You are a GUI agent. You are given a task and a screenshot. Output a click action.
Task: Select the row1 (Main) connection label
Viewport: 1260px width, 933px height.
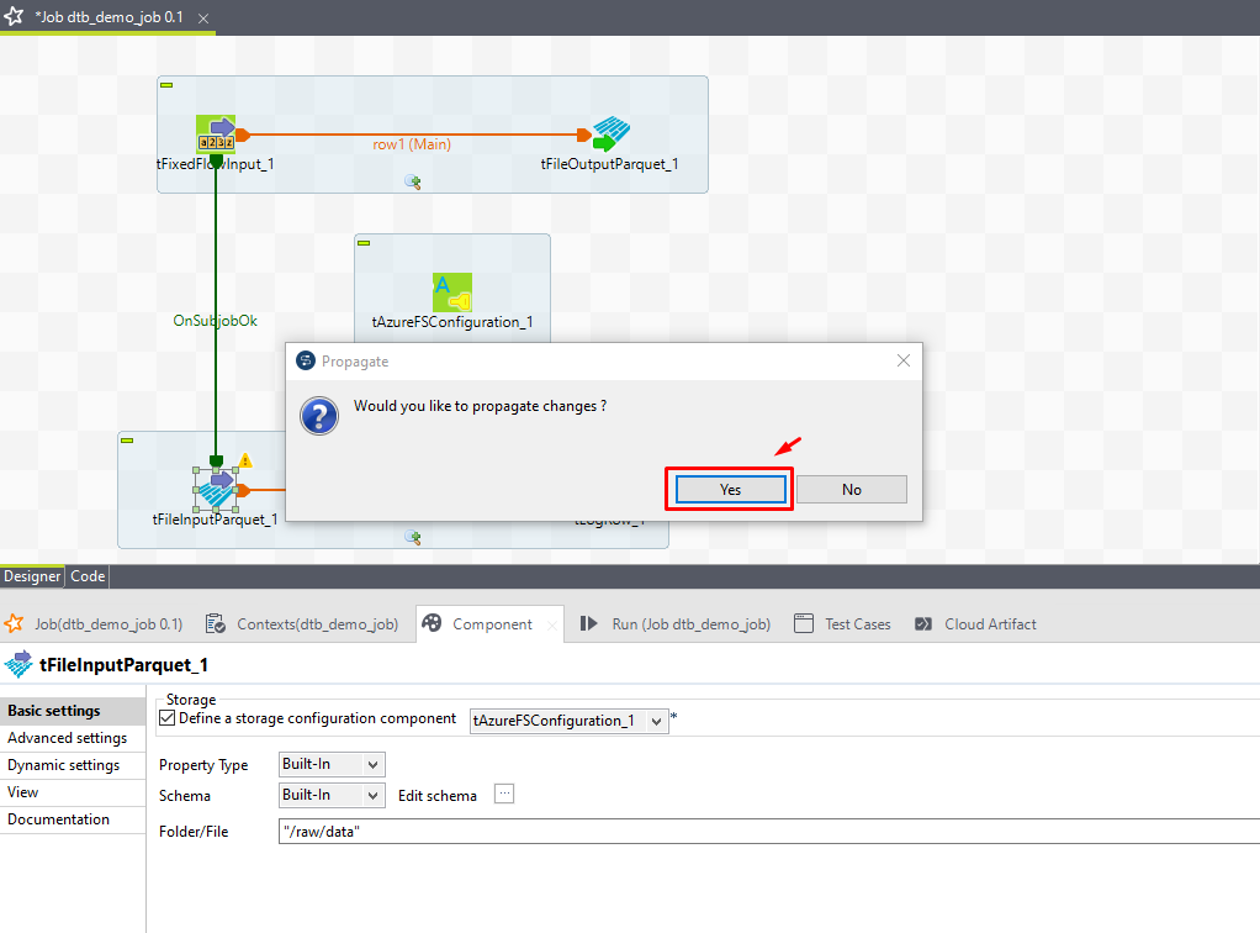tap(412, 144)
